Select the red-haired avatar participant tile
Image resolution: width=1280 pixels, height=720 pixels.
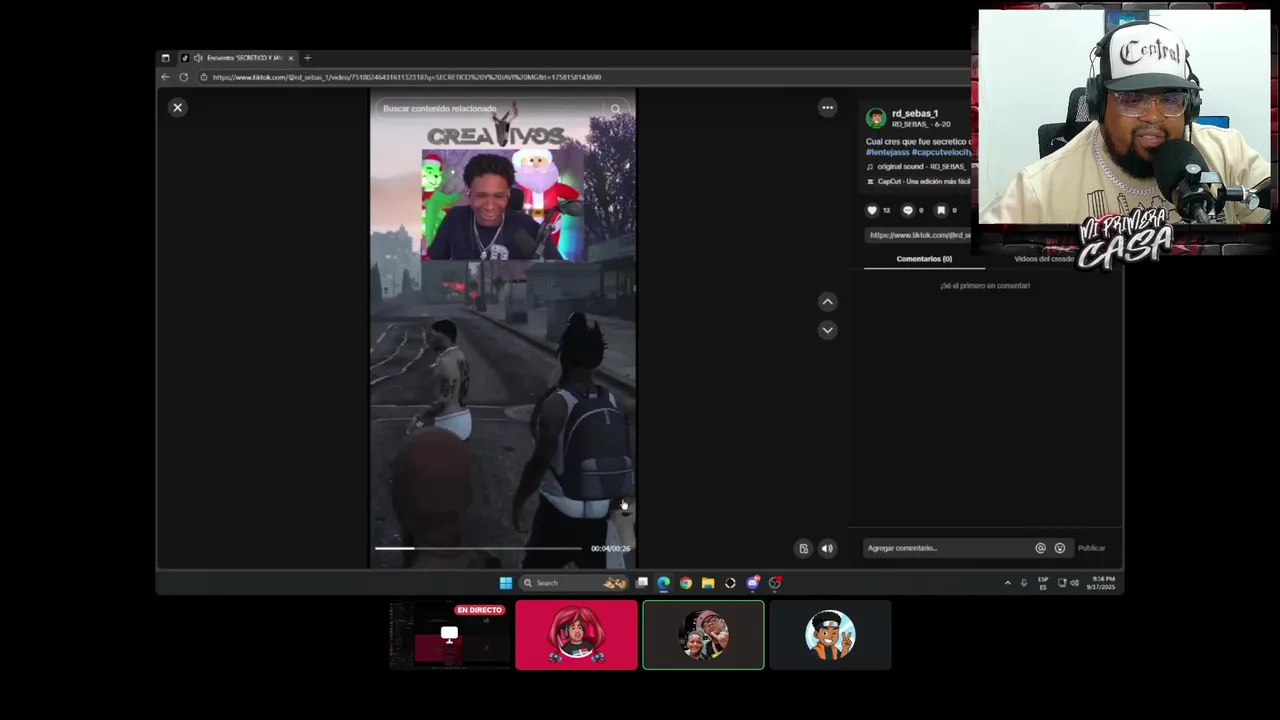576,635
